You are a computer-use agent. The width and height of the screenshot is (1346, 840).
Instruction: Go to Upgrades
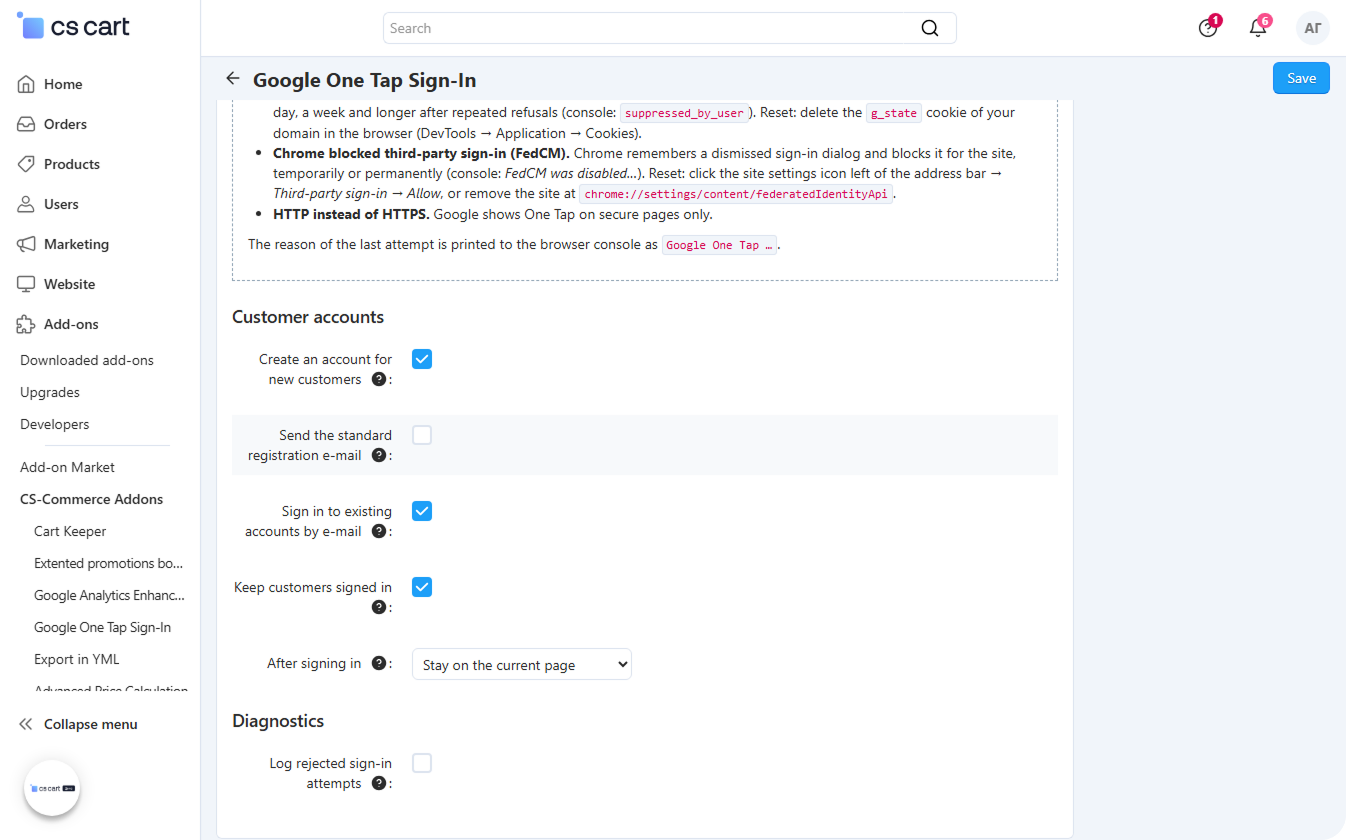[x=50, y=392]
